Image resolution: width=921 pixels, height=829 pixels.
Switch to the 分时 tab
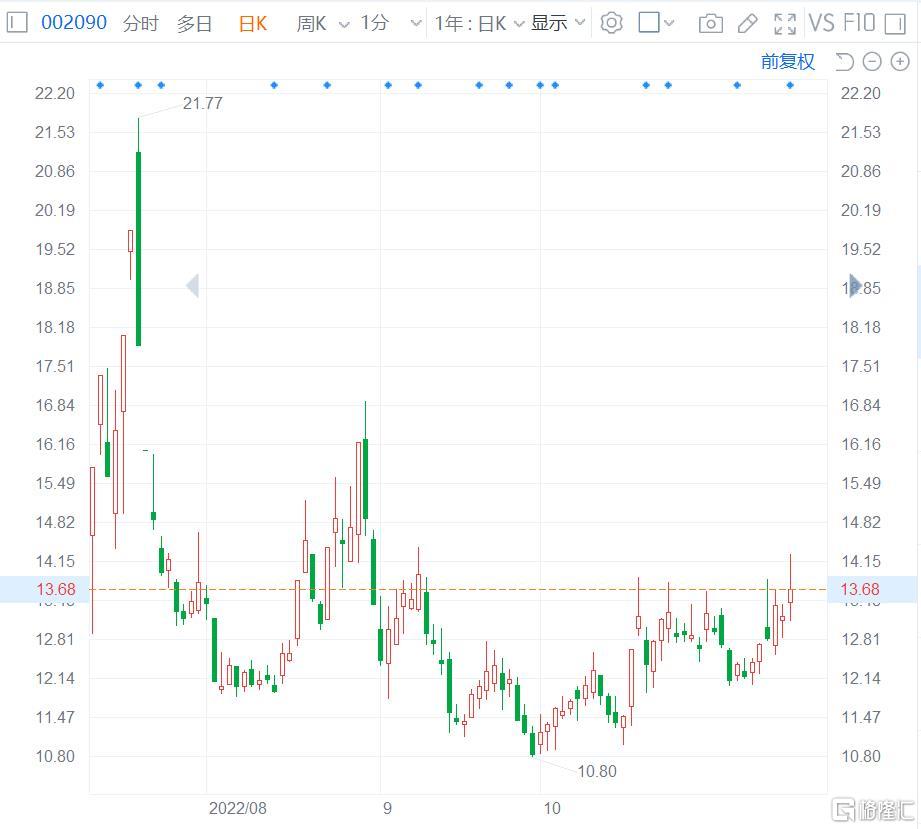pyautogui.click(x=141, y=24)
